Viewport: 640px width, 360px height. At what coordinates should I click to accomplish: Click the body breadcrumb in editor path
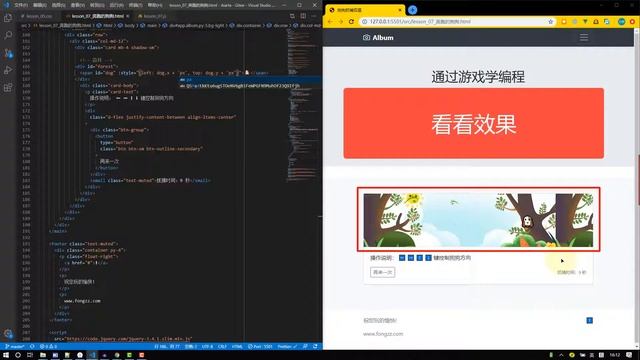tap(127, 25)
